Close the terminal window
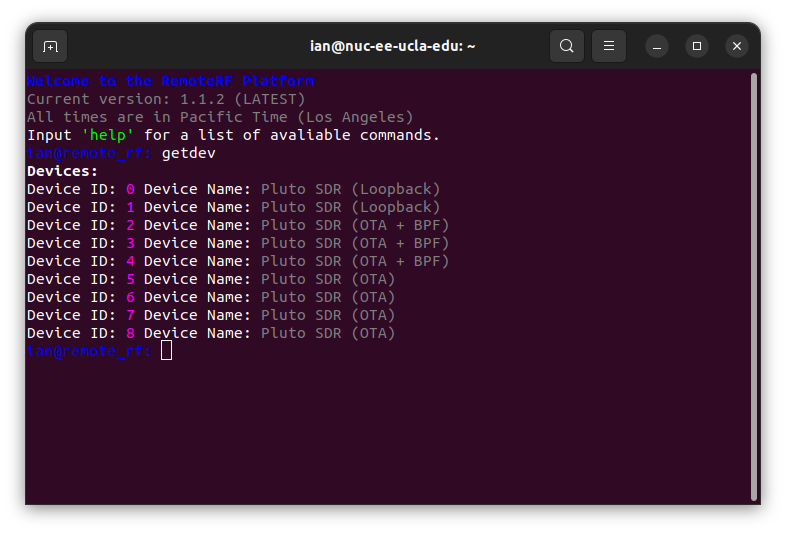 (x=737, y=46)
